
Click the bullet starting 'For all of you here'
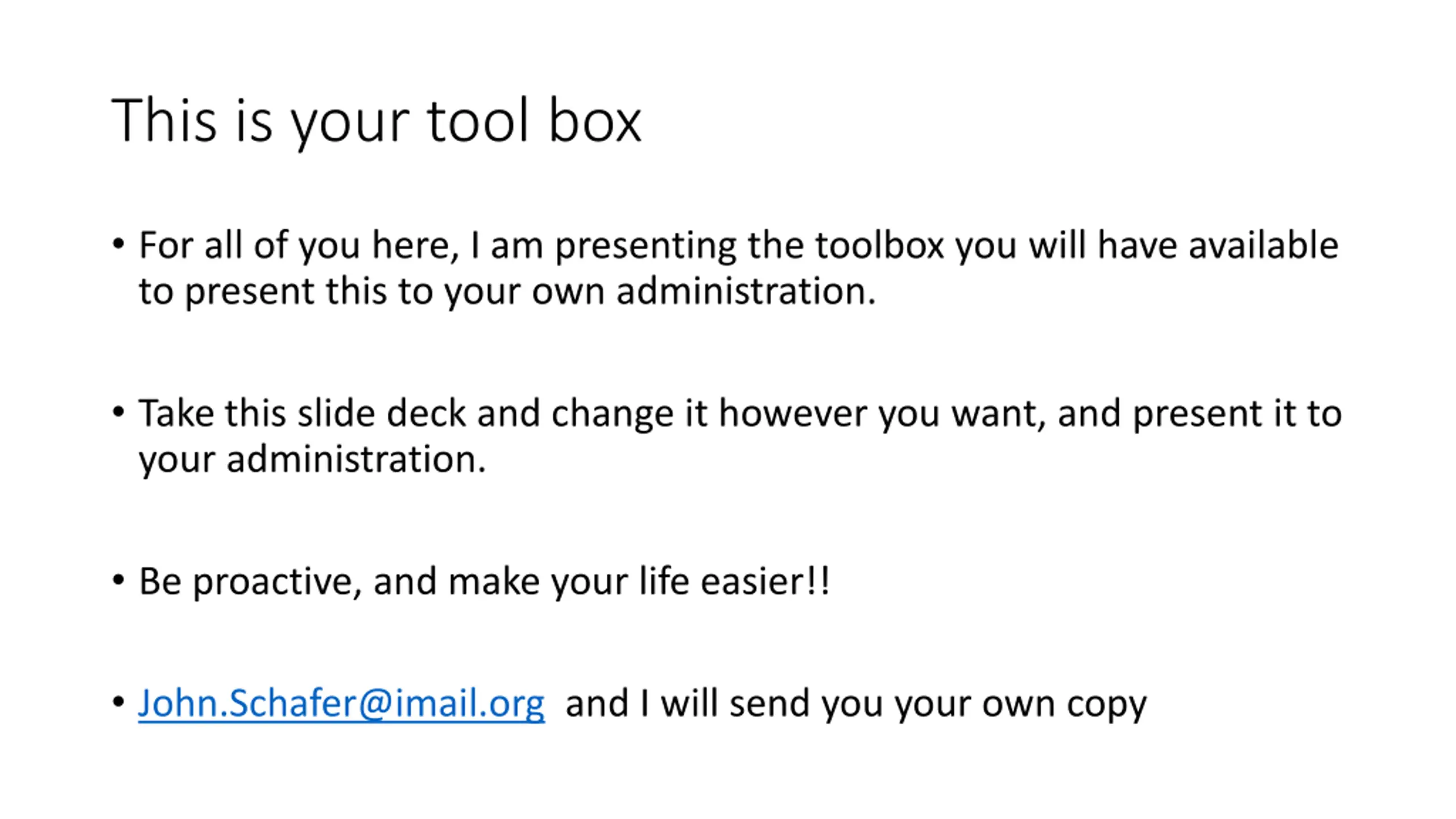738,268
